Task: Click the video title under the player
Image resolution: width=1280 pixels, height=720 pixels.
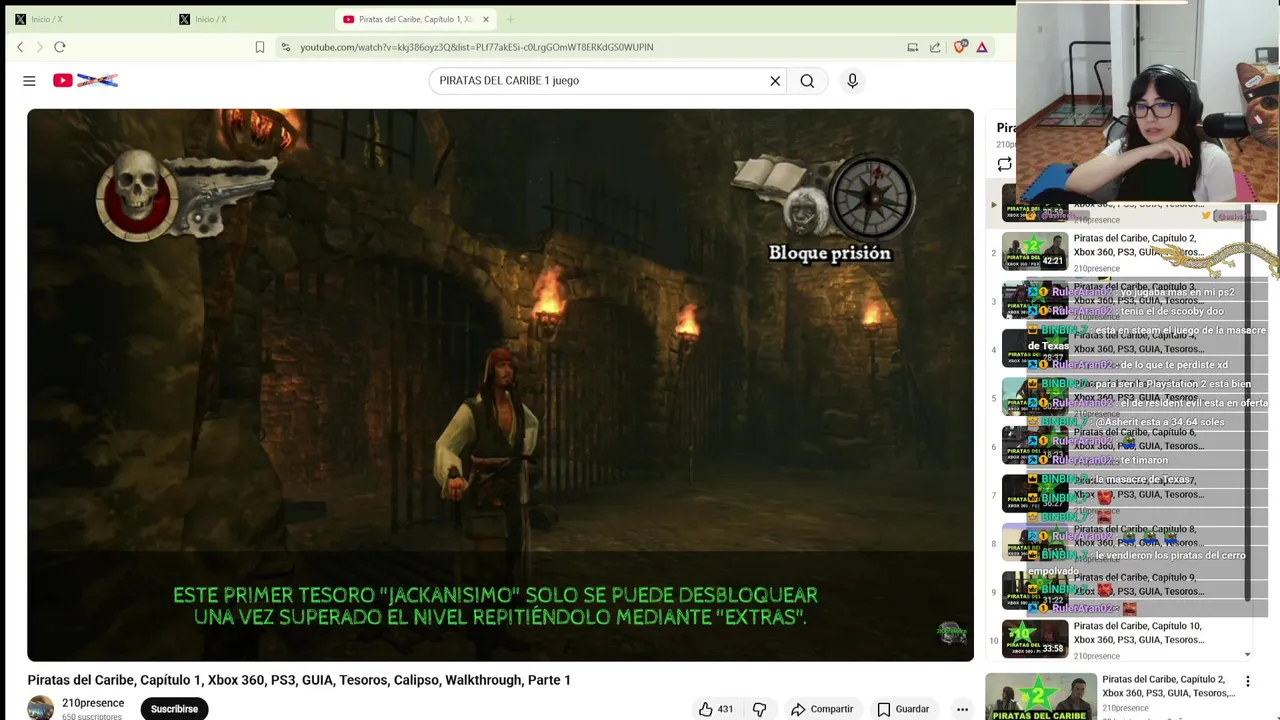Action: coord(299,680)
